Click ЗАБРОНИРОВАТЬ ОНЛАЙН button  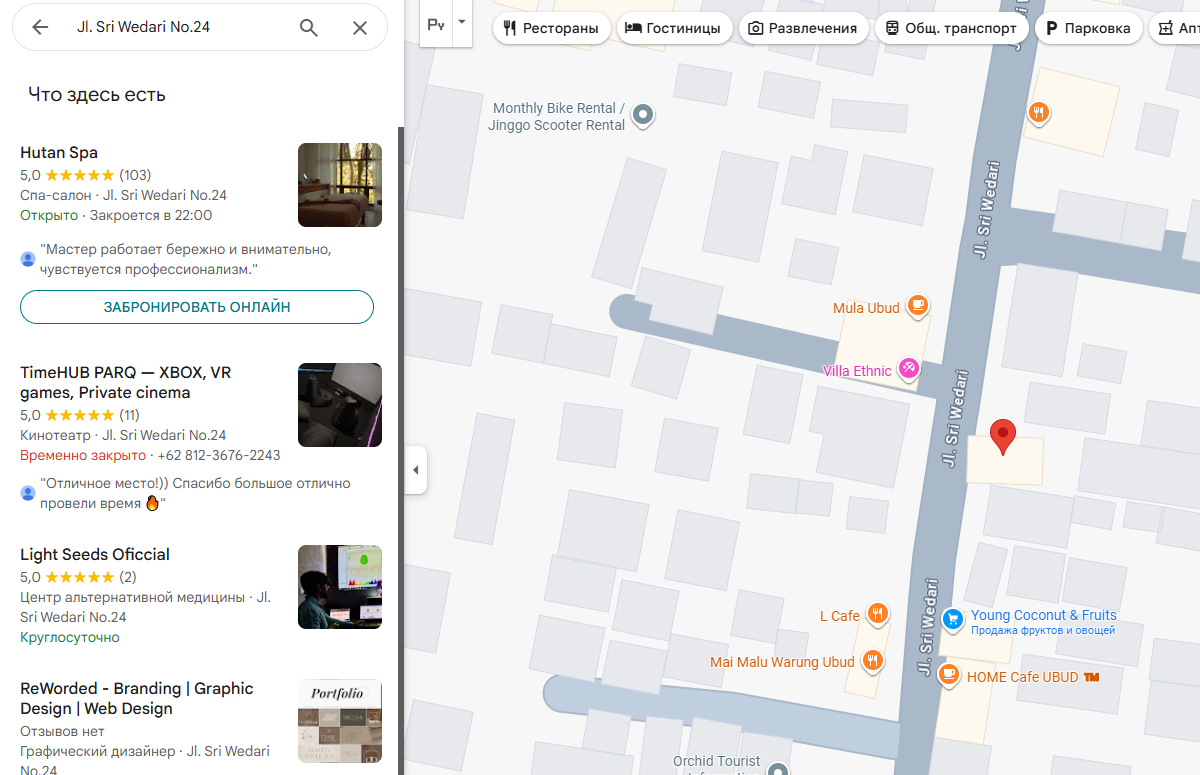[x=197, y=307]
